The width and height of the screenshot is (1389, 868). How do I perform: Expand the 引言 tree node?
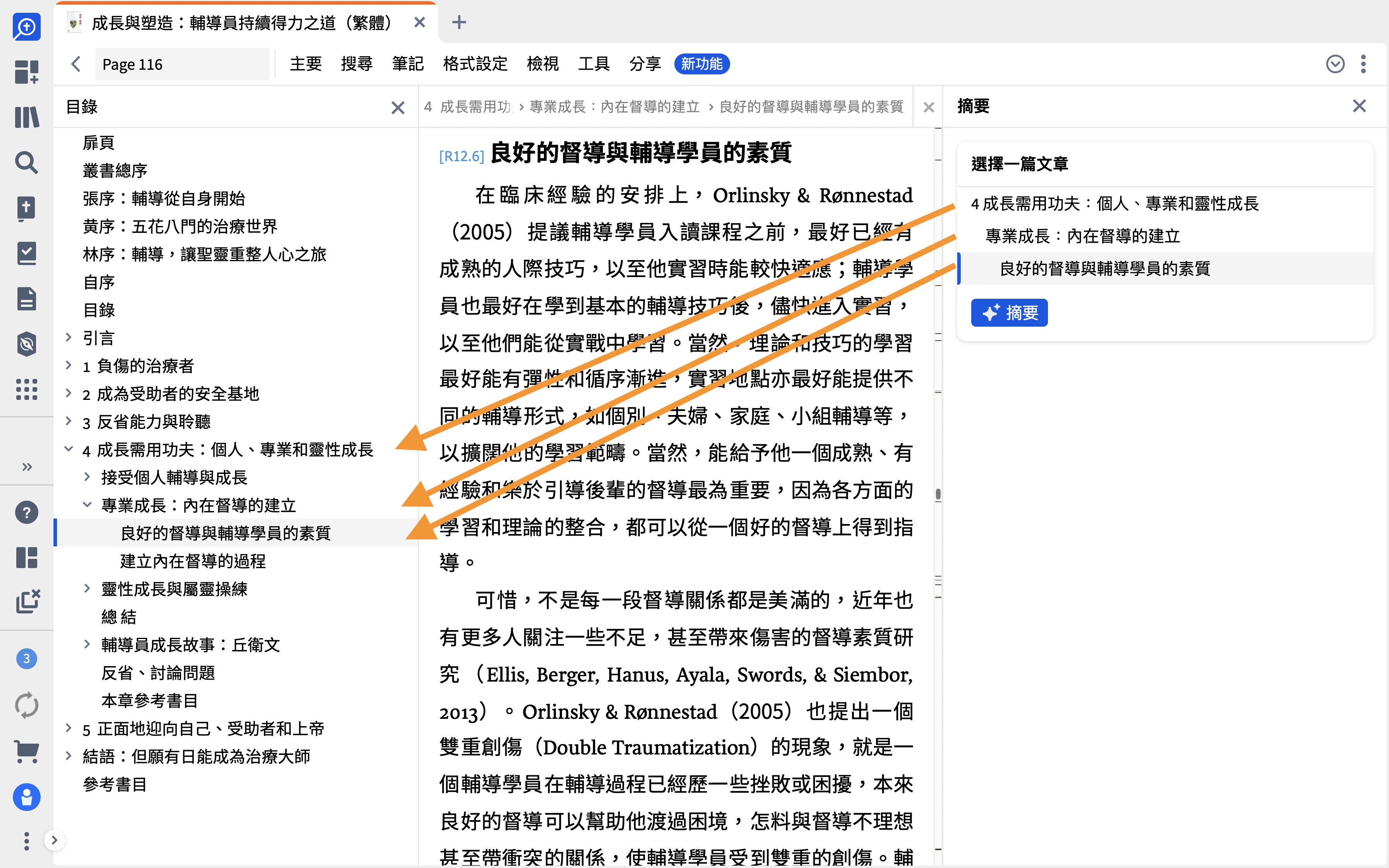click(68, 337)
